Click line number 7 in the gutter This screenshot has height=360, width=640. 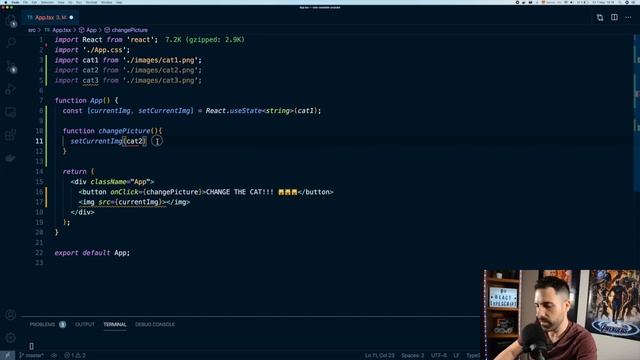[41, 100]
